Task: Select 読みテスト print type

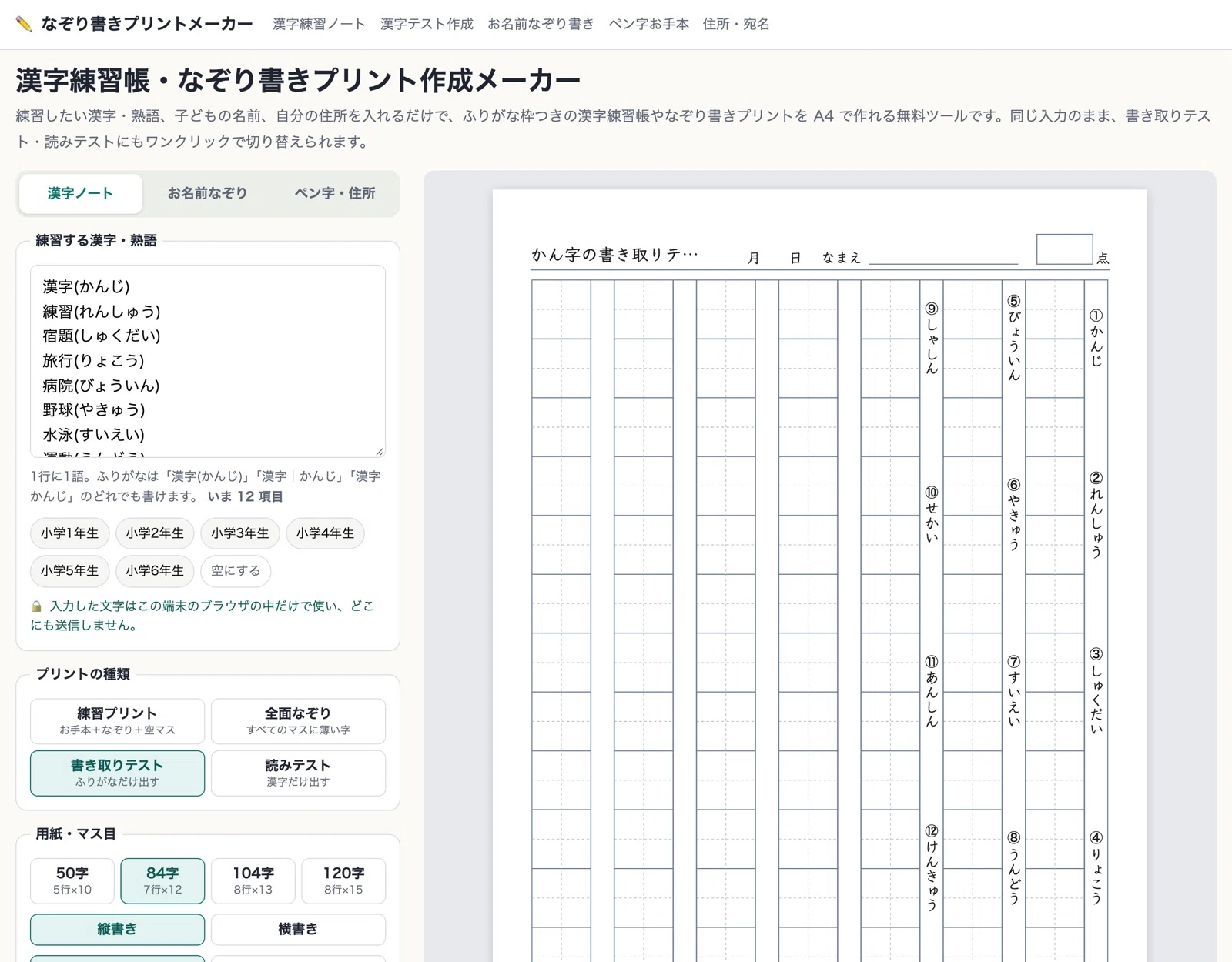Action: [298, 773]
